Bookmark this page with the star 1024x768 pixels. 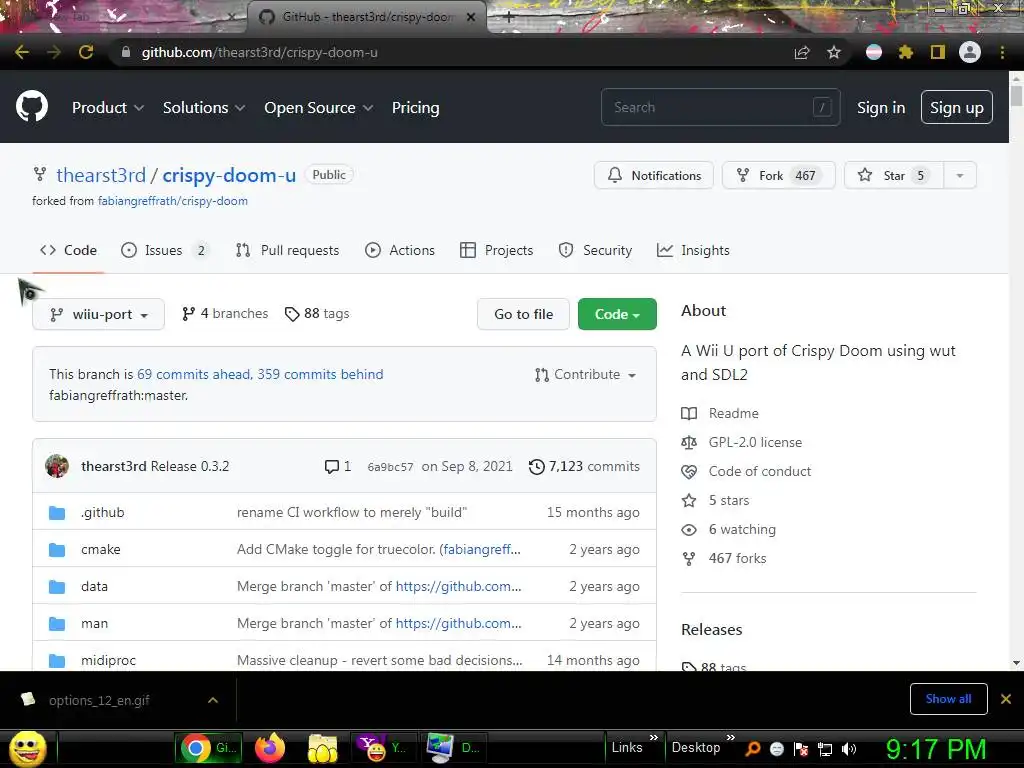(x=834, y=52)
